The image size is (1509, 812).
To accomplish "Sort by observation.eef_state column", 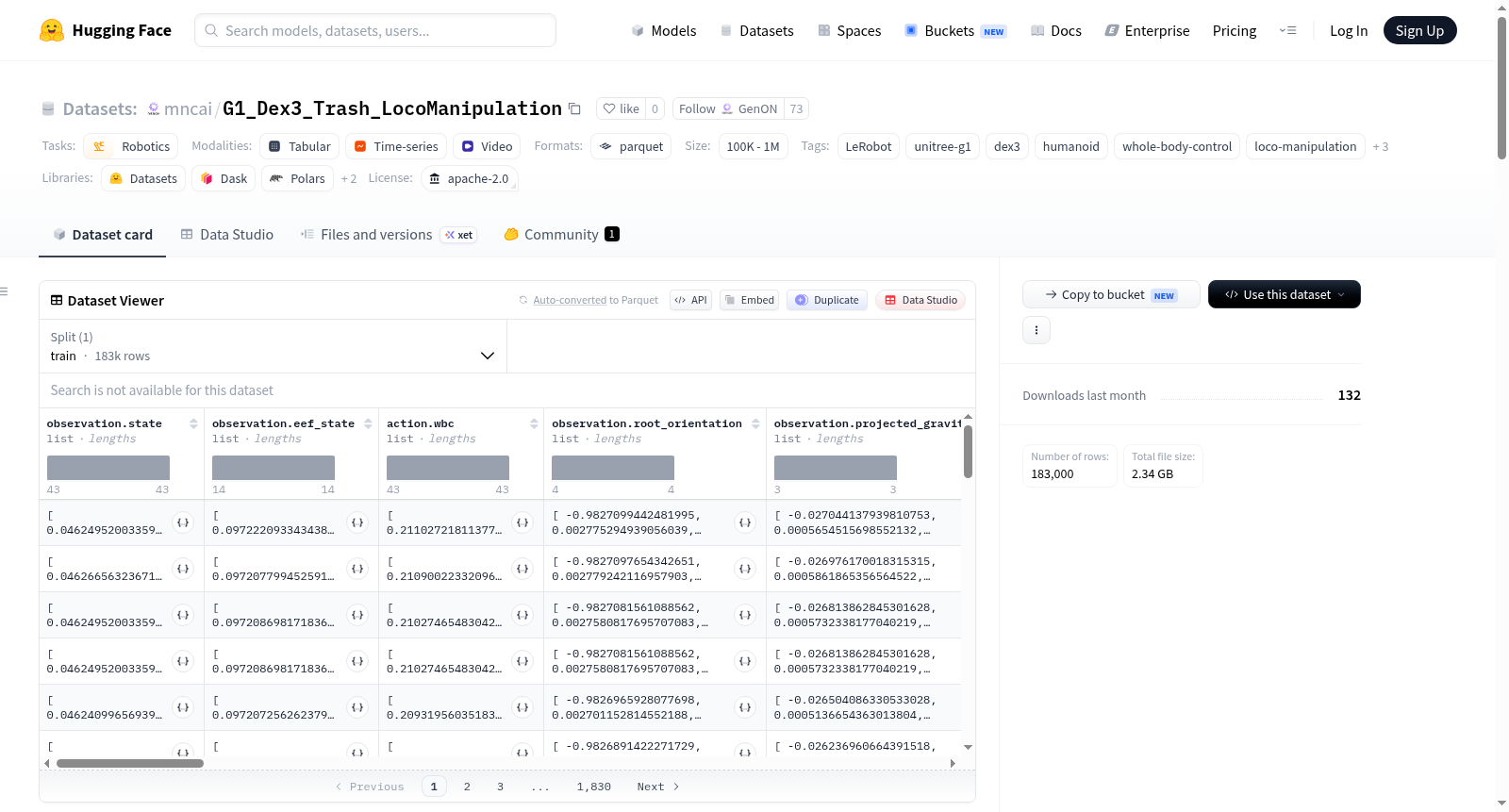I will coord(368,423).
